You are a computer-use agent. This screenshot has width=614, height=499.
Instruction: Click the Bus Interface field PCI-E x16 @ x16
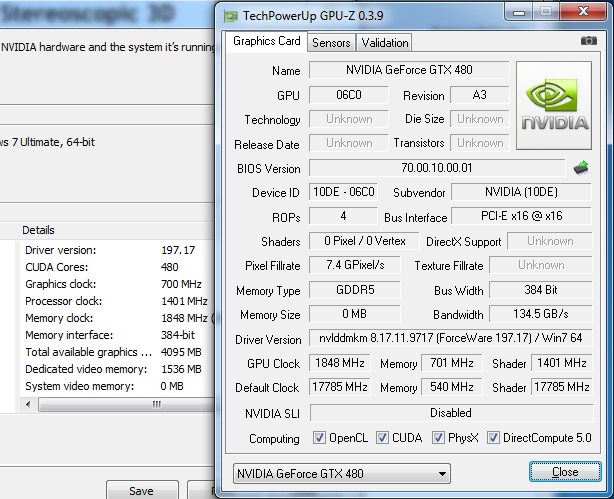(521, 216)
